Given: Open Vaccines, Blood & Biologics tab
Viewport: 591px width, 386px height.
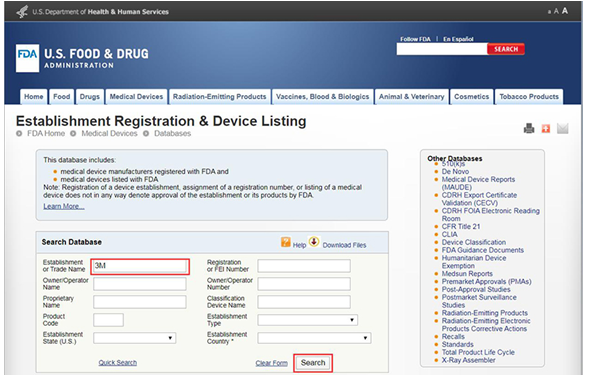Looking at the screenshot, I should coord(323,97).
